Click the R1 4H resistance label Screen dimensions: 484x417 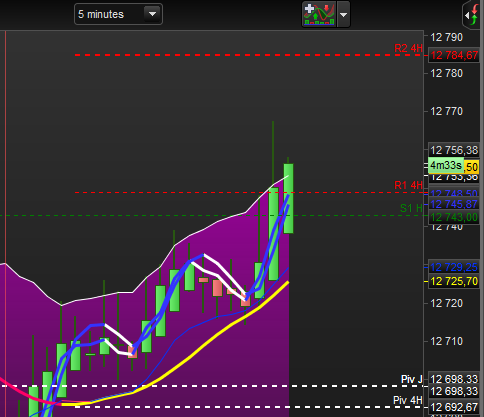click(x=408, y=185)
